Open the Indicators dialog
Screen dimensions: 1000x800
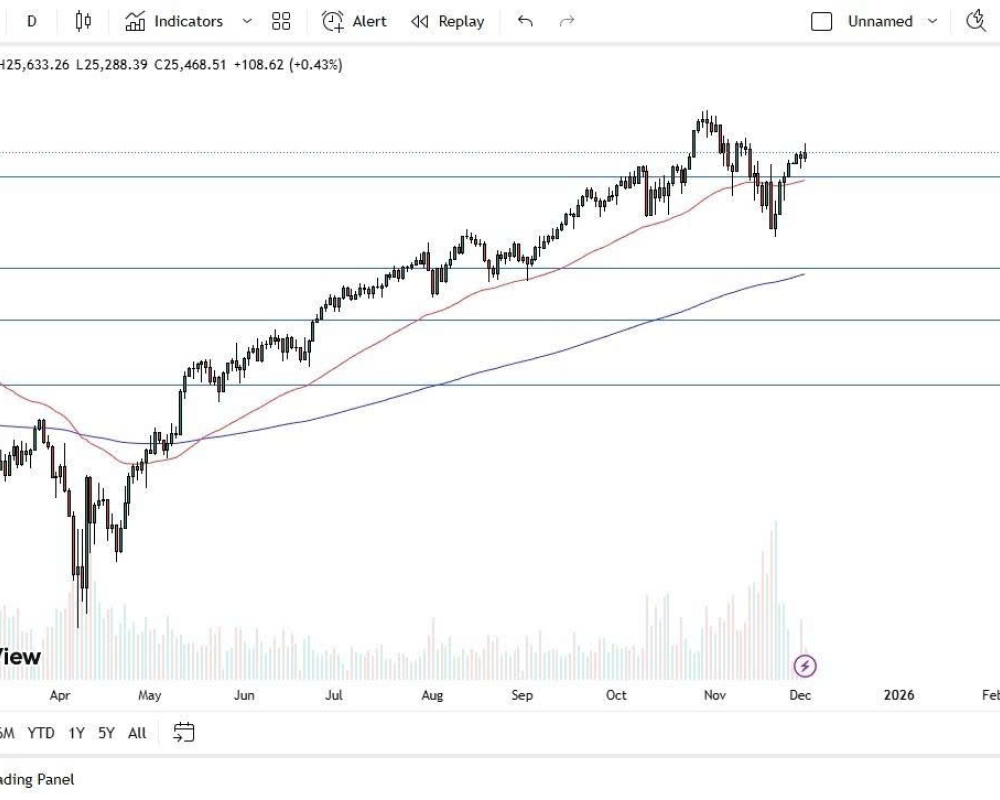(x=174, y=21)
